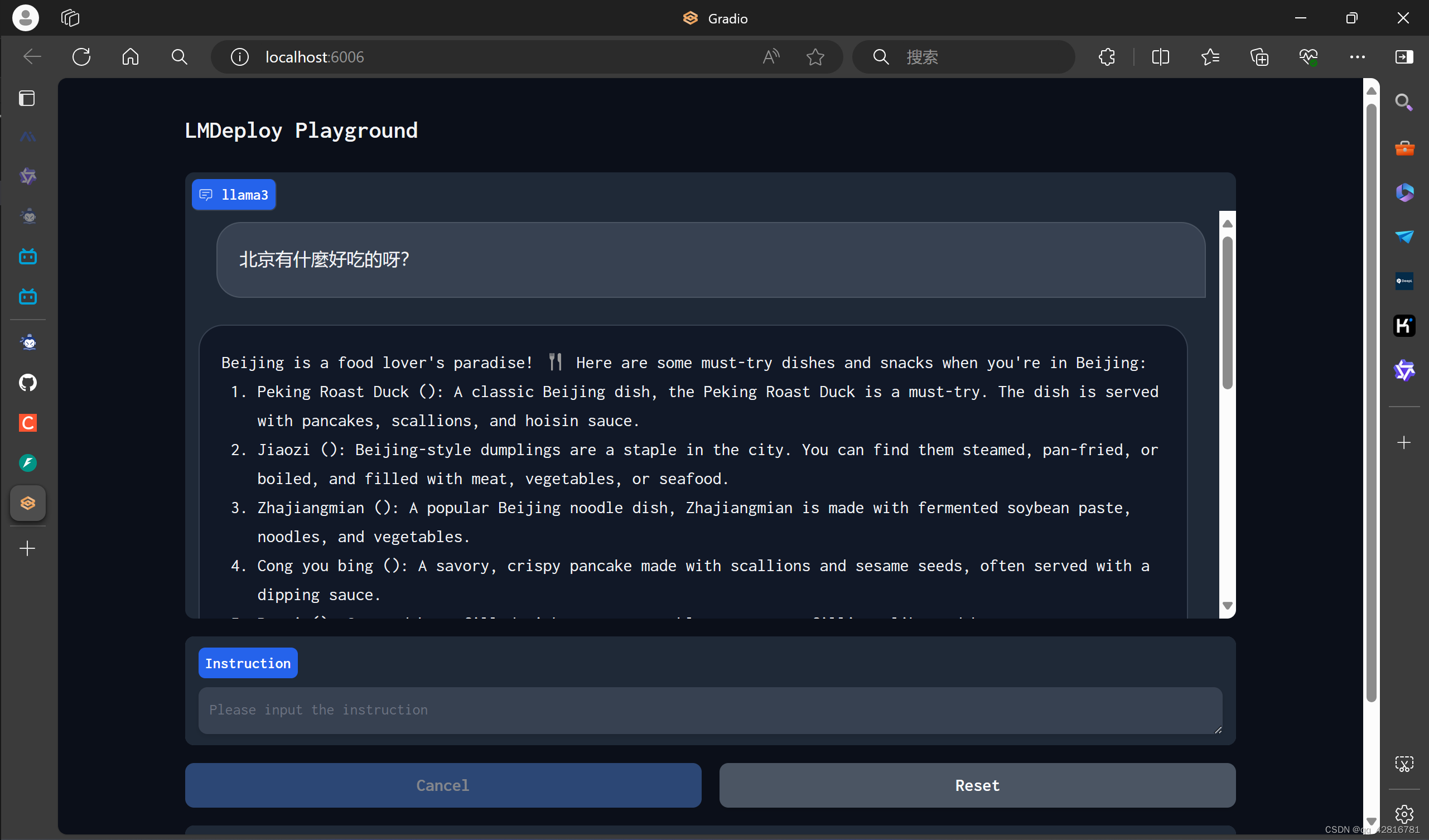
Task: Open the collections icon in toolbar
Action: tap(1259, 57)
